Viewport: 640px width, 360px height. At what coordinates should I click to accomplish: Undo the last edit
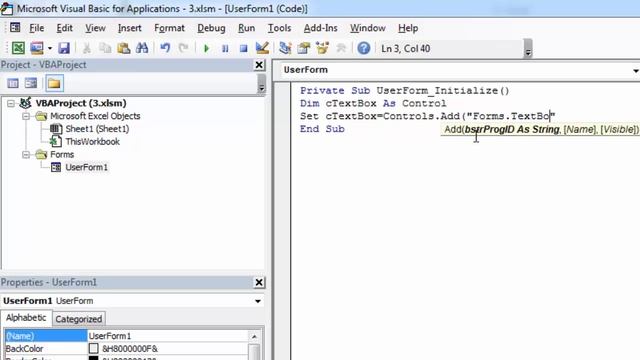tap(165, 48)
